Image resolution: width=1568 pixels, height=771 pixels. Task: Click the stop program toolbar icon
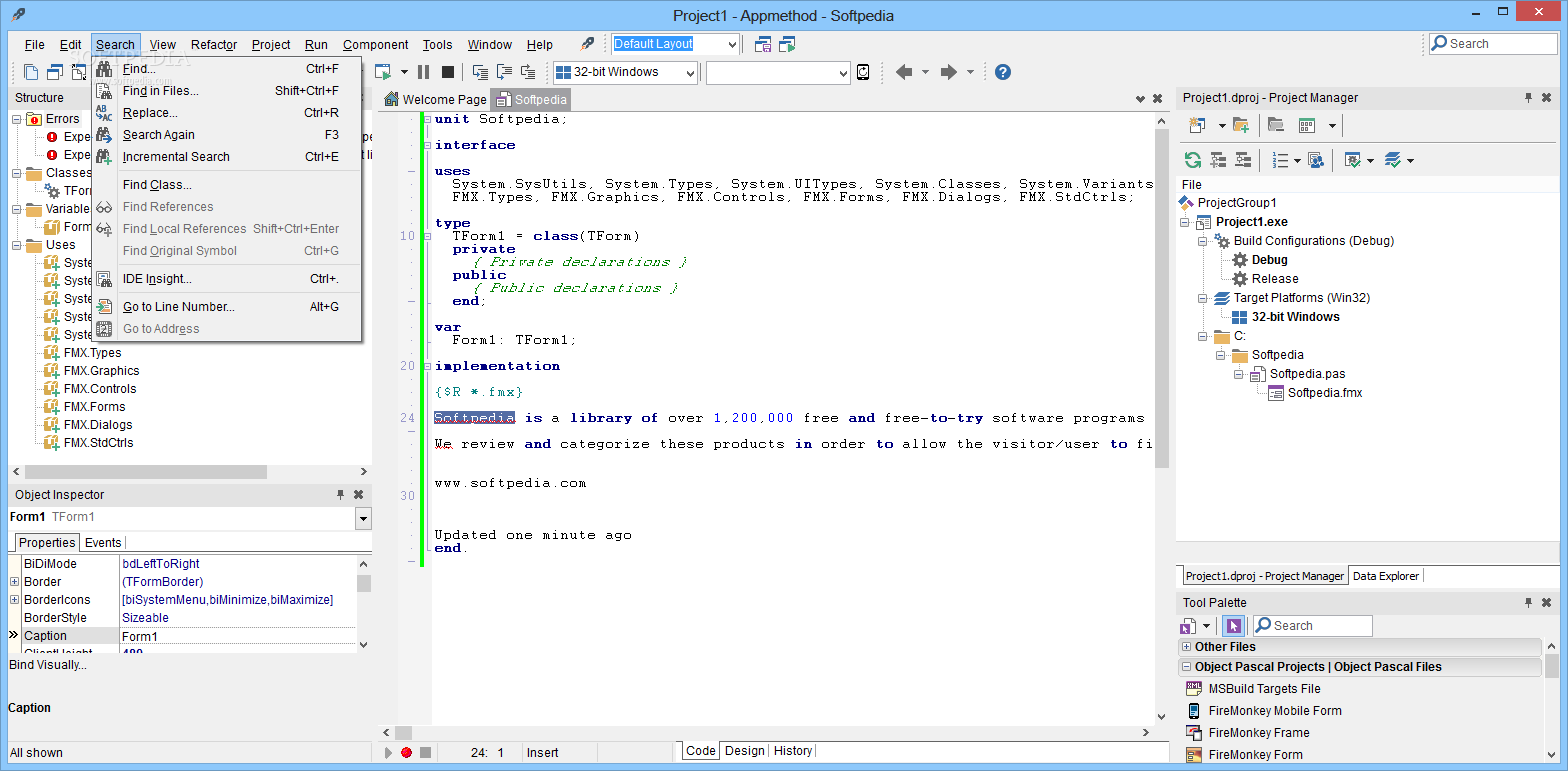click(448, 72)
